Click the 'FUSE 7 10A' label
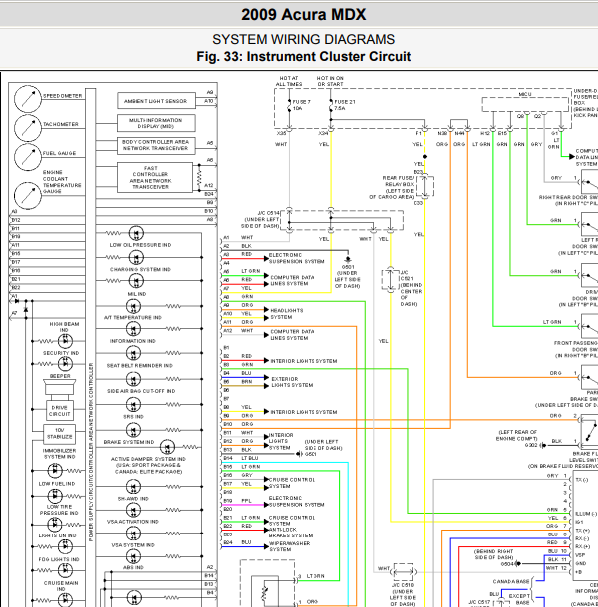This screenshot has height=607, width=598. click(x=302, y=105)
